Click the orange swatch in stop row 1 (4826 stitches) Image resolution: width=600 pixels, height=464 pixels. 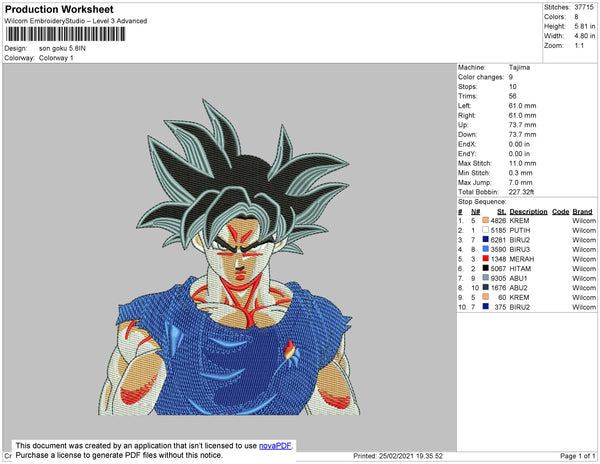click(x=486, y=220)
